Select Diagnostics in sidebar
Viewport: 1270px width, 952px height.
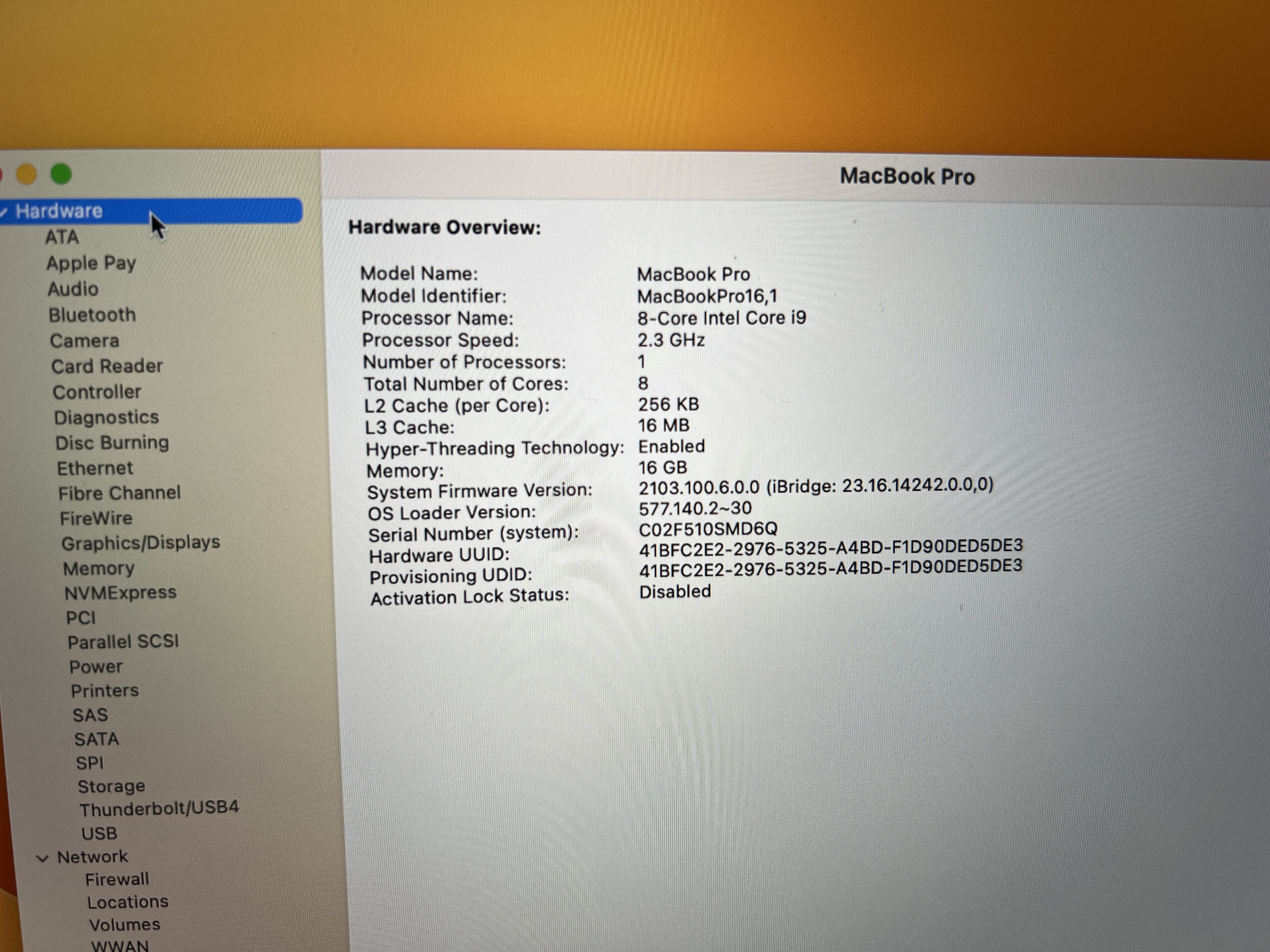click(x=107, y=417)
